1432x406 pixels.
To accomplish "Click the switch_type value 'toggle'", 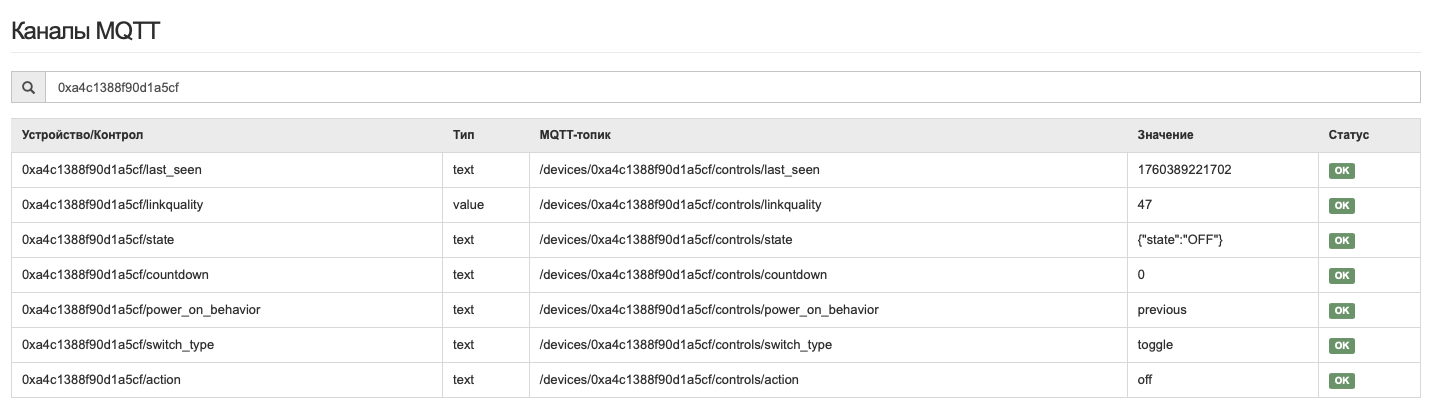I will (1155, 345).
